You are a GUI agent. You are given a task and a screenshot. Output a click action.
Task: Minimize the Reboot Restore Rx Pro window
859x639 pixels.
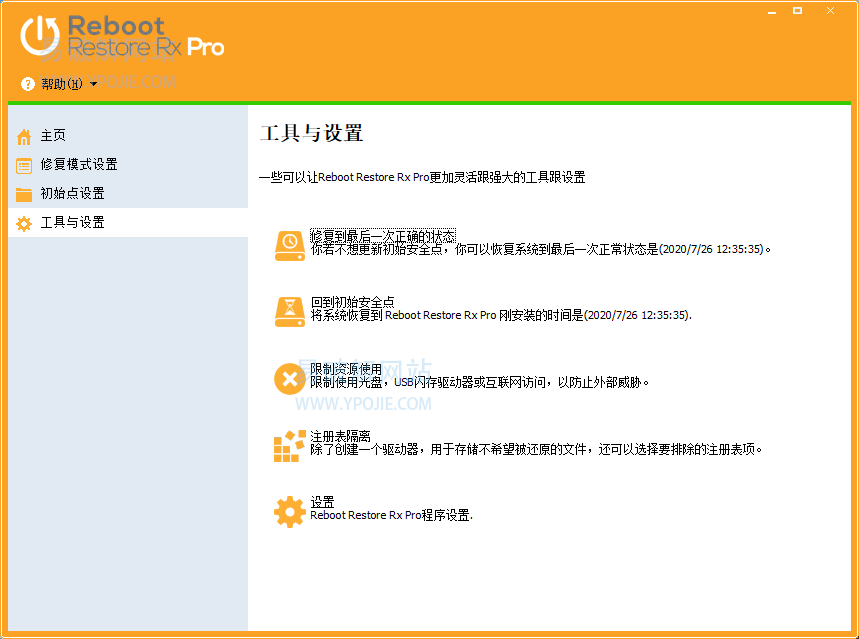pyautogui.click(x=771, y=10)
